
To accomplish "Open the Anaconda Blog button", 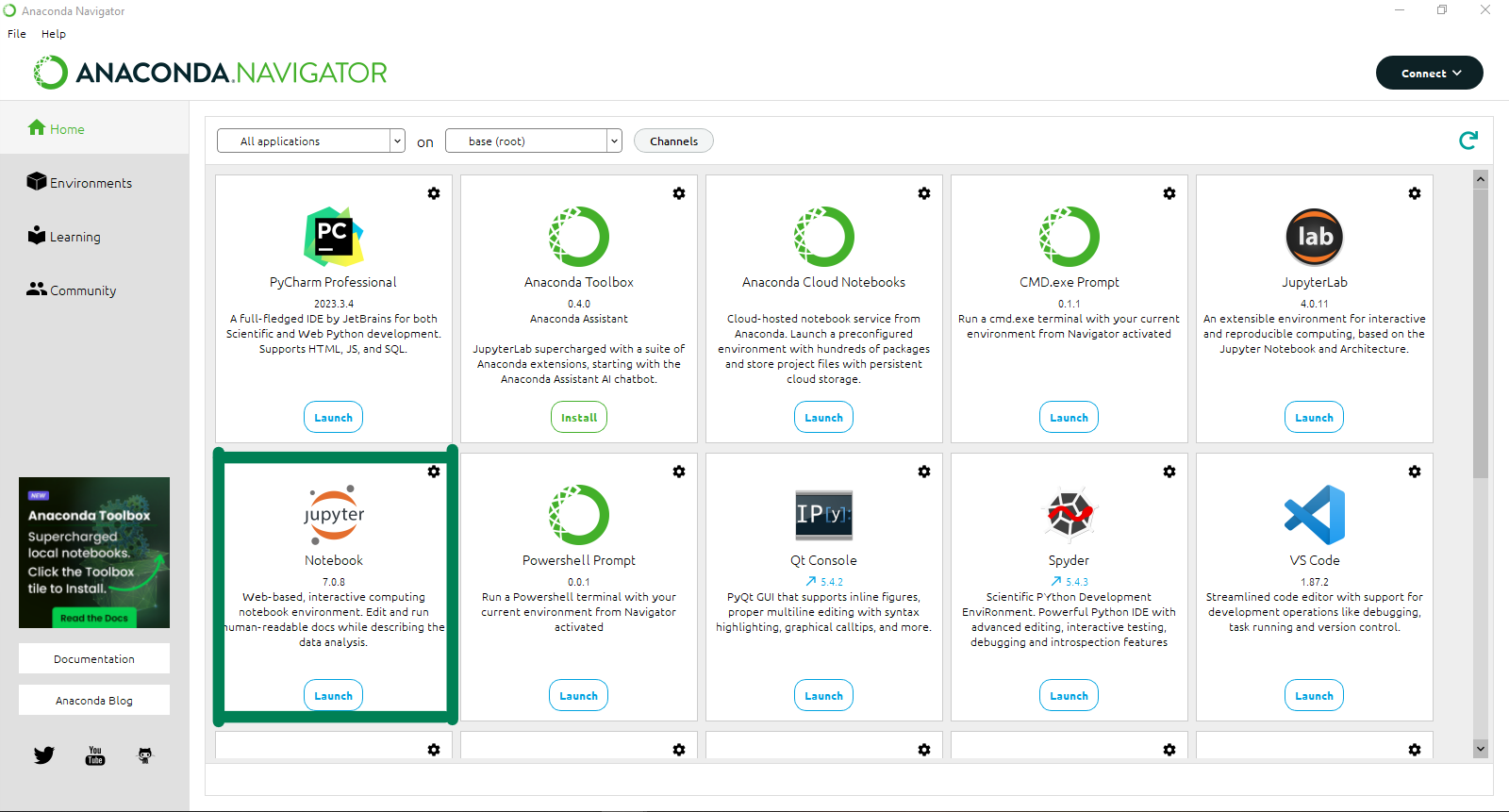I will [94, 700].
